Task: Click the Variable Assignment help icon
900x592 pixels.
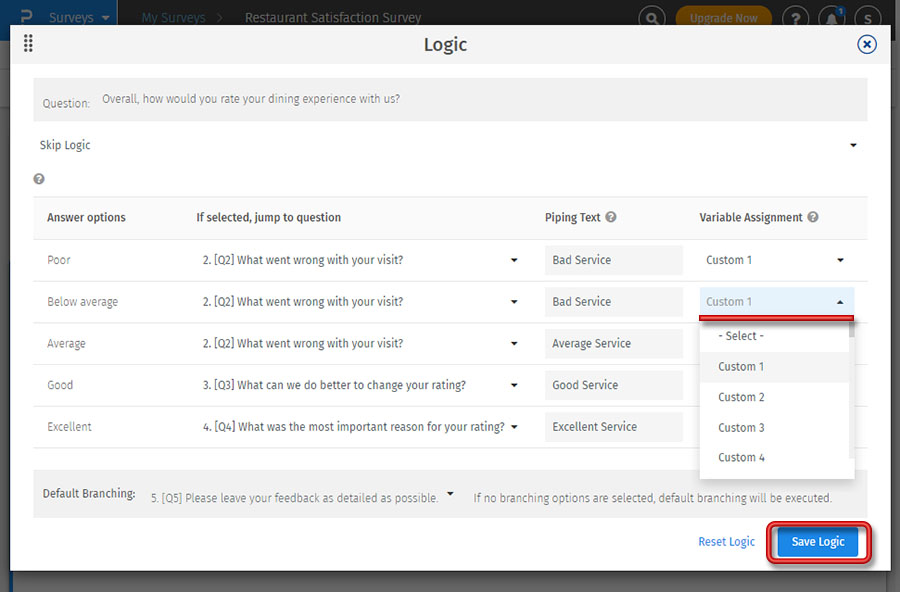Action: pos(813,217)
